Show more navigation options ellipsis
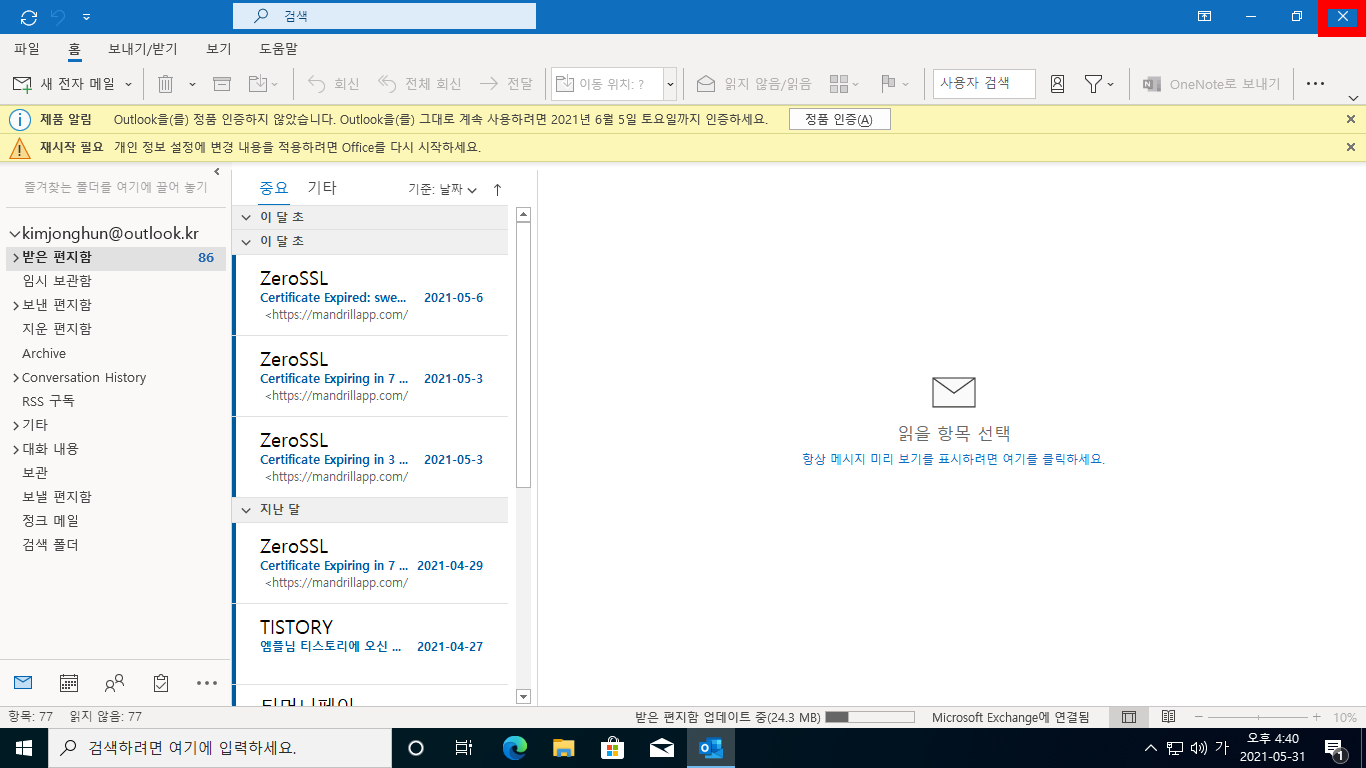The image size is (1366, 768). pos(207,683)
